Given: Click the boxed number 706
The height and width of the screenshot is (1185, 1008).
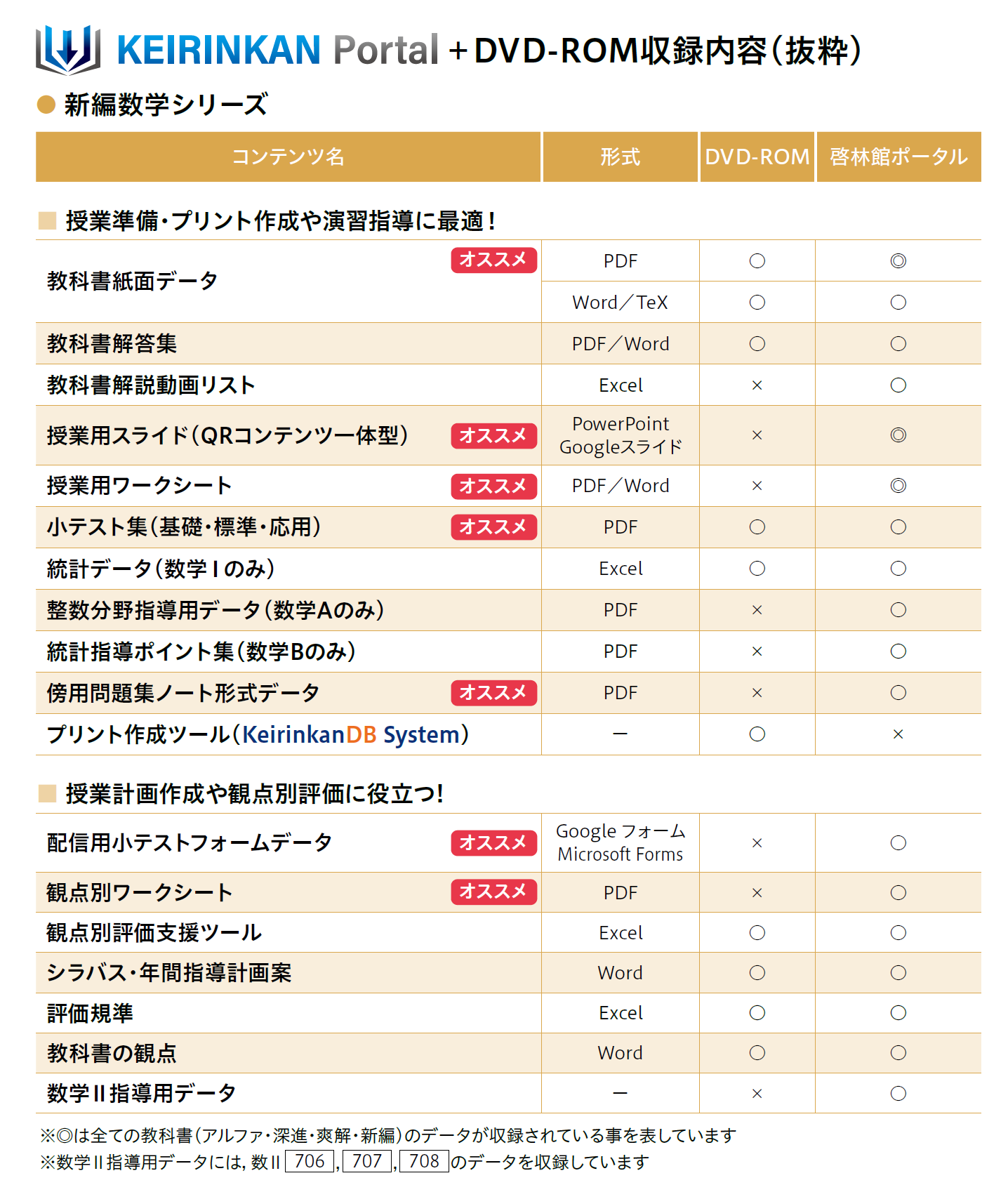Looking at the screenshot, I should pos(310,1161).
